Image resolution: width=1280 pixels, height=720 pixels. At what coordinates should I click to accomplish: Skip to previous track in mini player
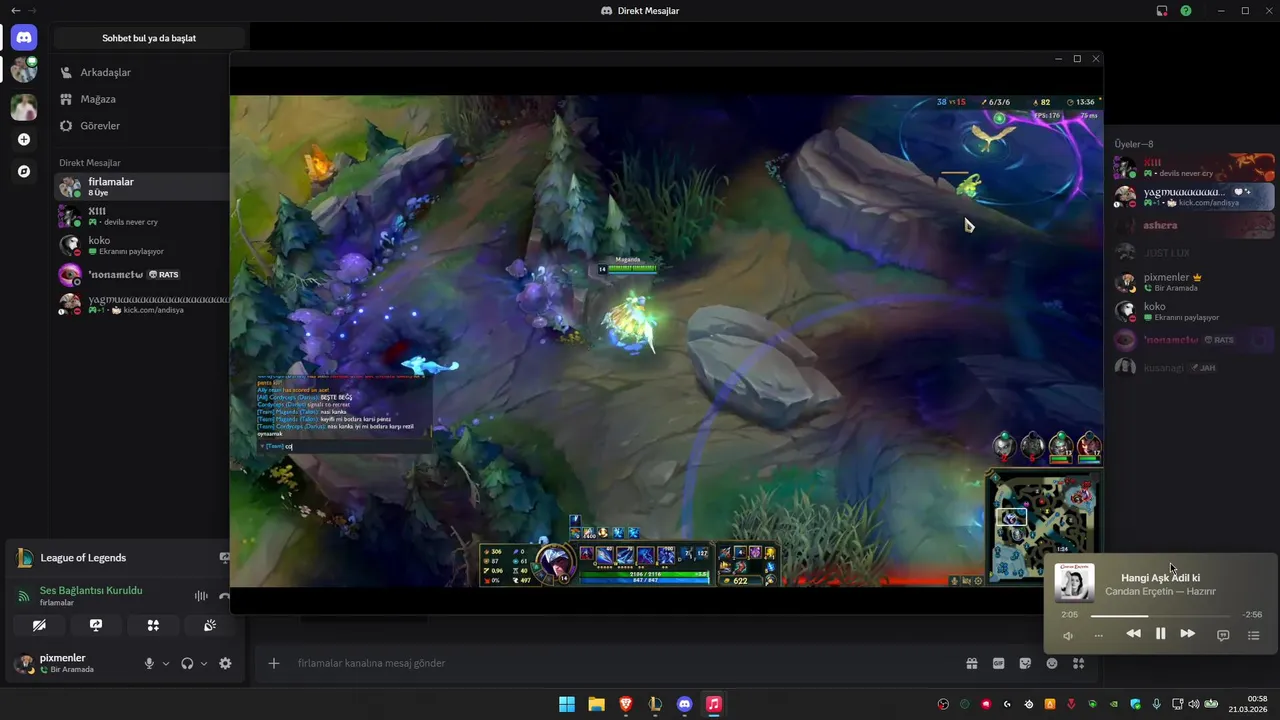(1133, 634)
